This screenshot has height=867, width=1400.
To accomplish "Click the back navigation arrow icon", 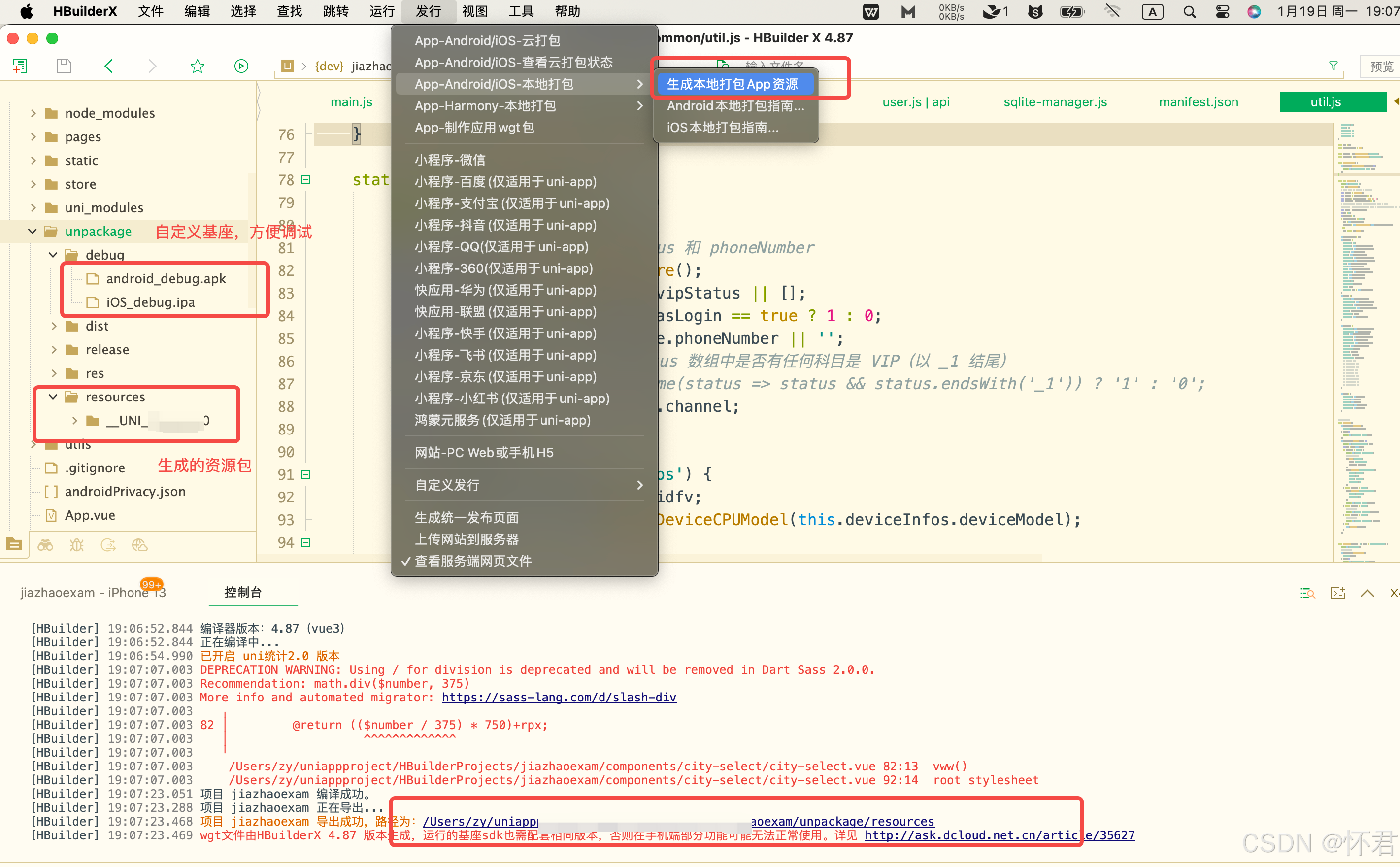I will click(108, 66).
